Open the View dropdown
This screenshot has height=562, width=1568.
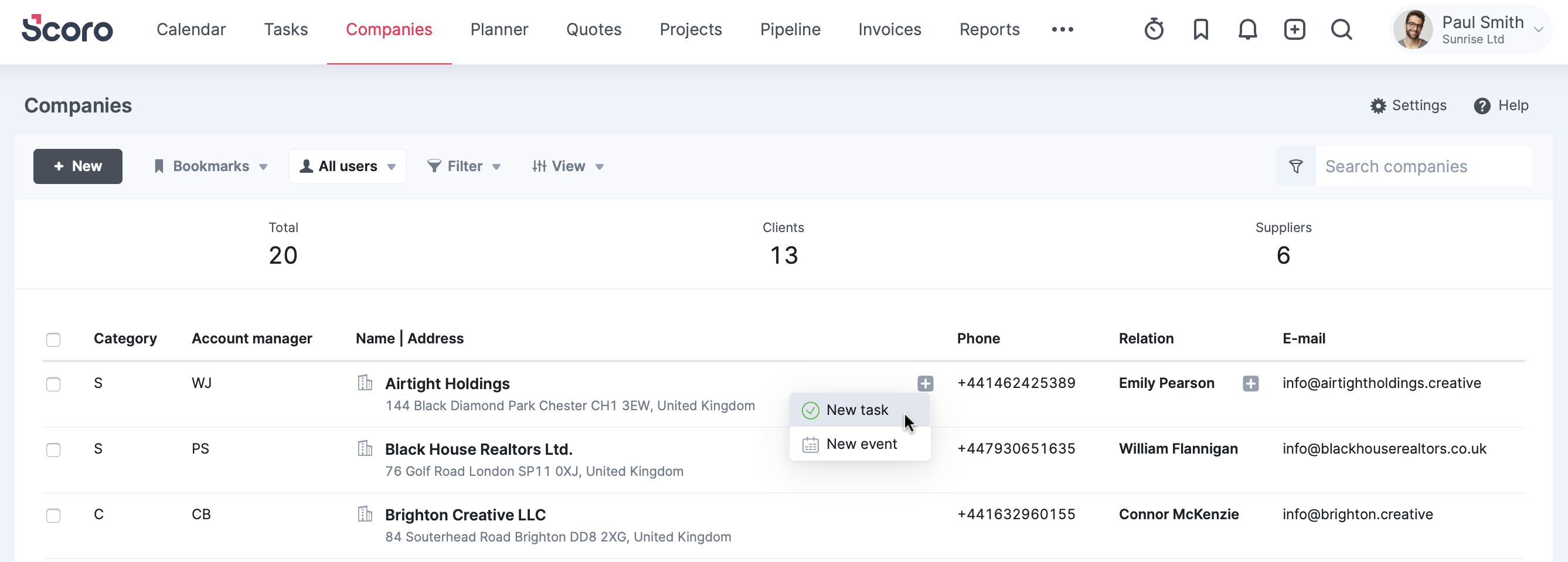click(567, 166)
